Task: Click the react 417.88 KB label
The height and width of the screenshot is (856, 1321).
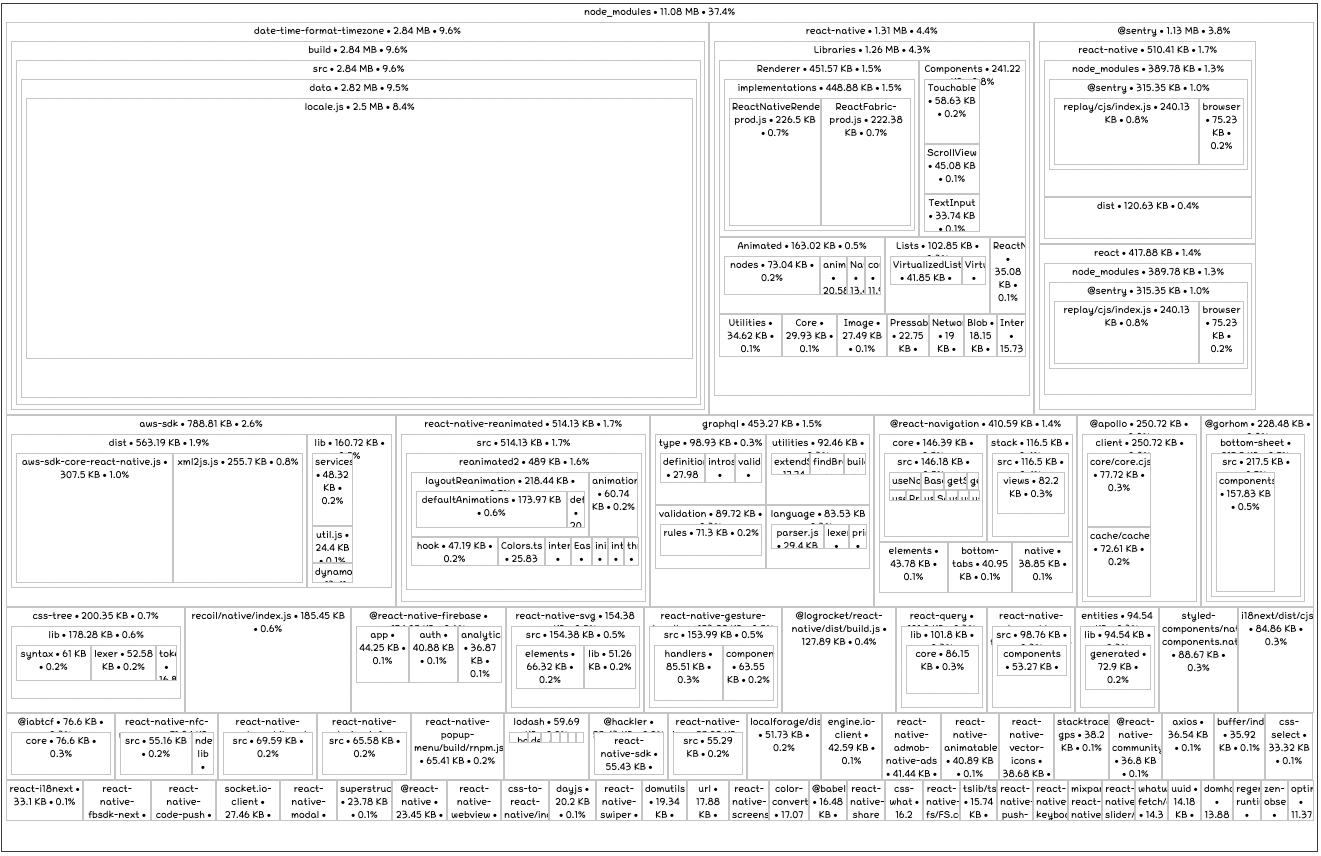Action: point(1147,253)
